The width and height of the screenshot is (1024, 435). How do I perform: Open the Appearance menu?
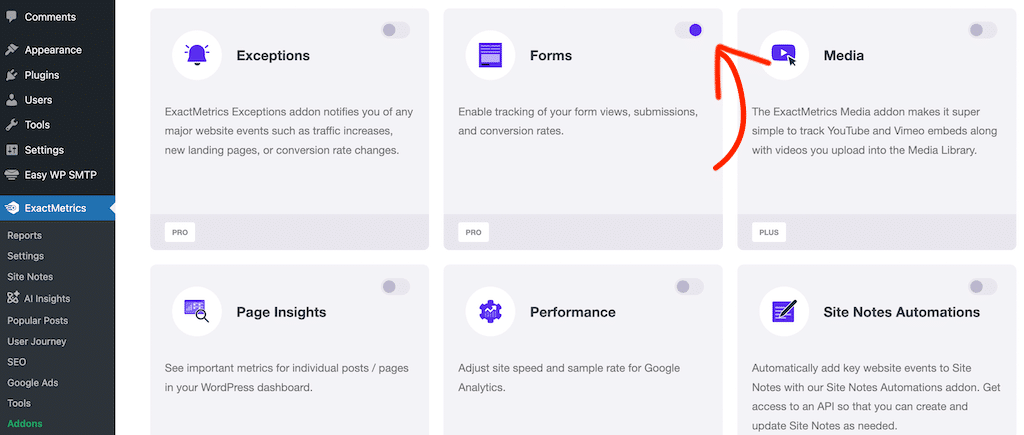53,50
